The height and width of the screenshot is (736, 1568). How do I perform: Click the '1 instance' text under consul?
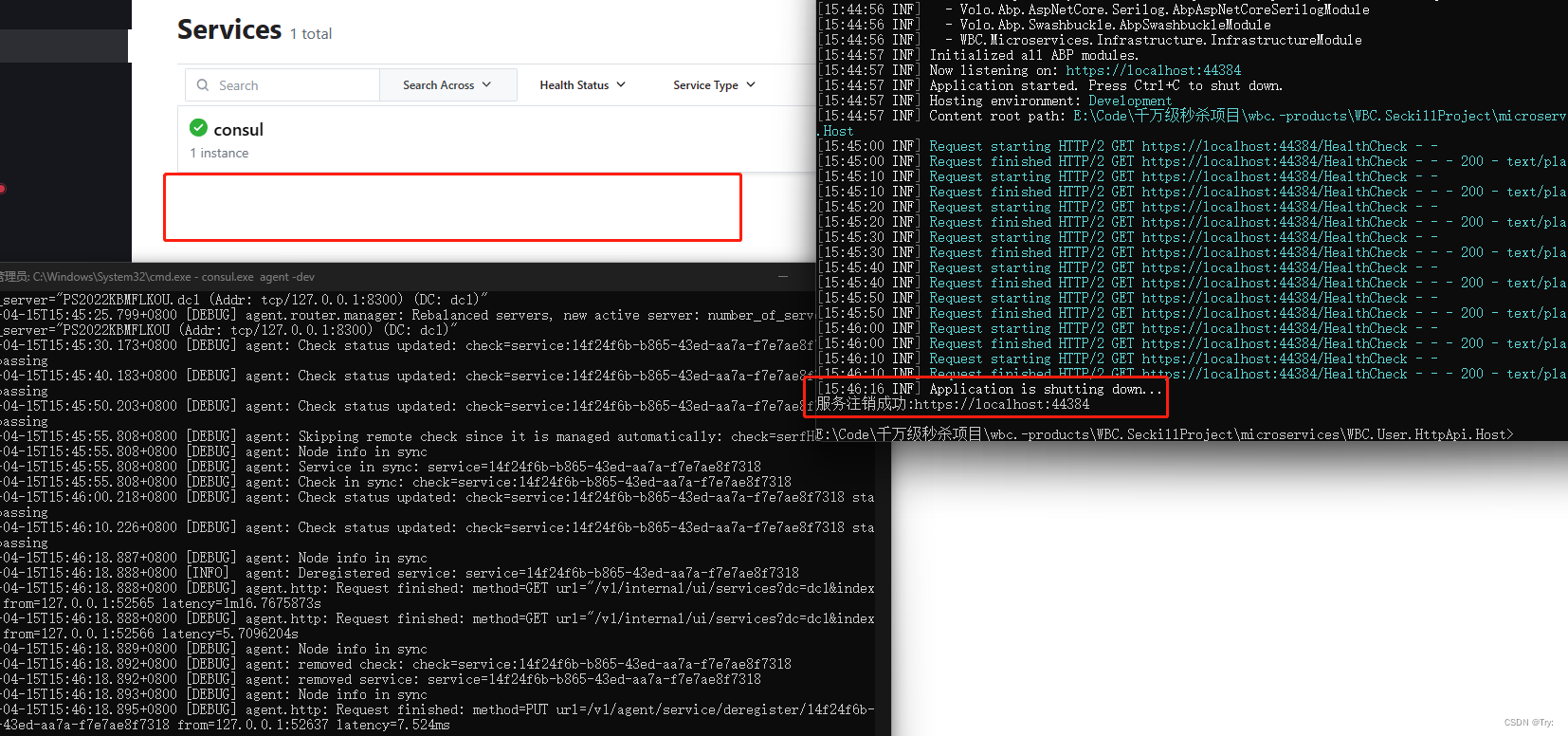pyautogui.click(x=219, y=153)
